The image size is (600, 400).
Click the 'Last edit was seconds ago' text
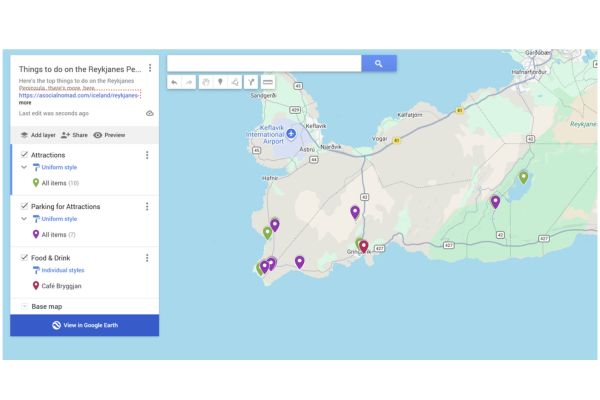tap(54, 113)
